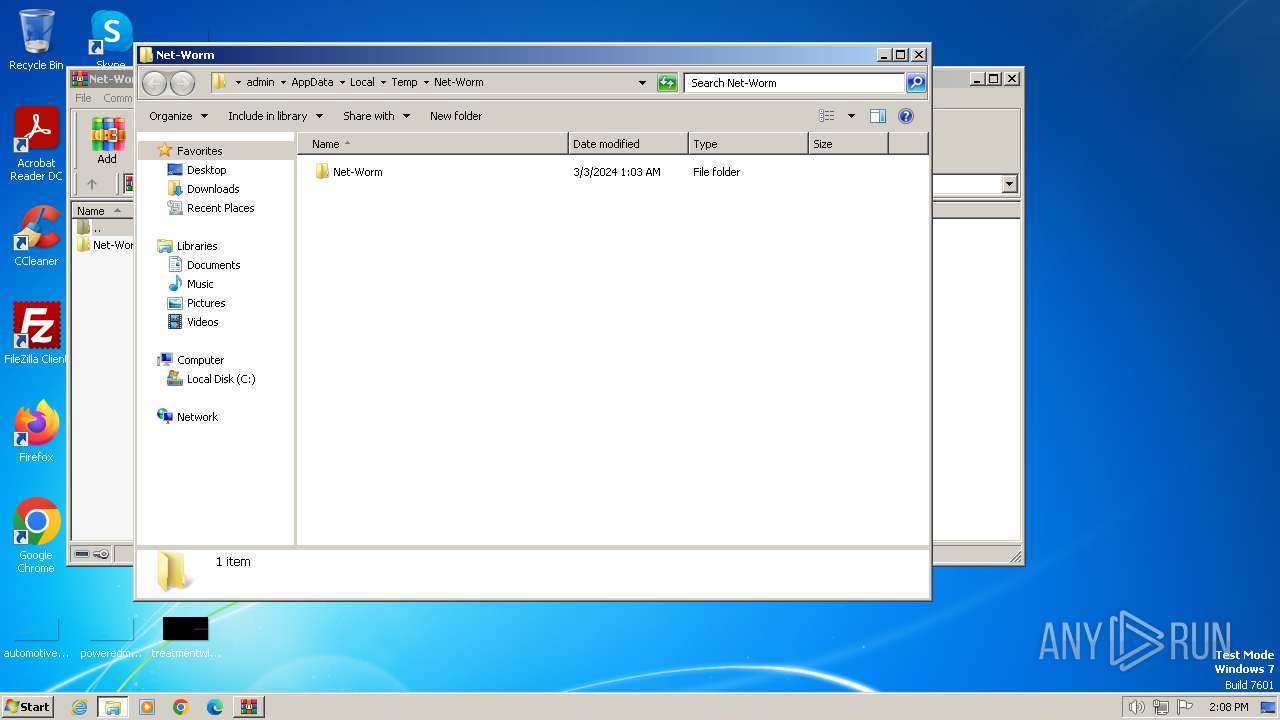1280x720 pixels.
Task: Create a New folder
Action: pyautogui.click(x=456, y=116)
